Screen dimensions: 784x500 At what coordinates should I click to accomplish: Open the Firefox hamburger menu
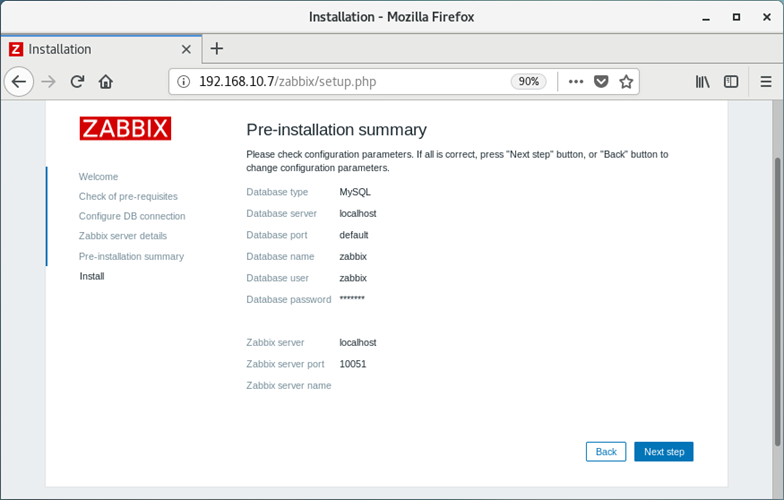(766, 82)
